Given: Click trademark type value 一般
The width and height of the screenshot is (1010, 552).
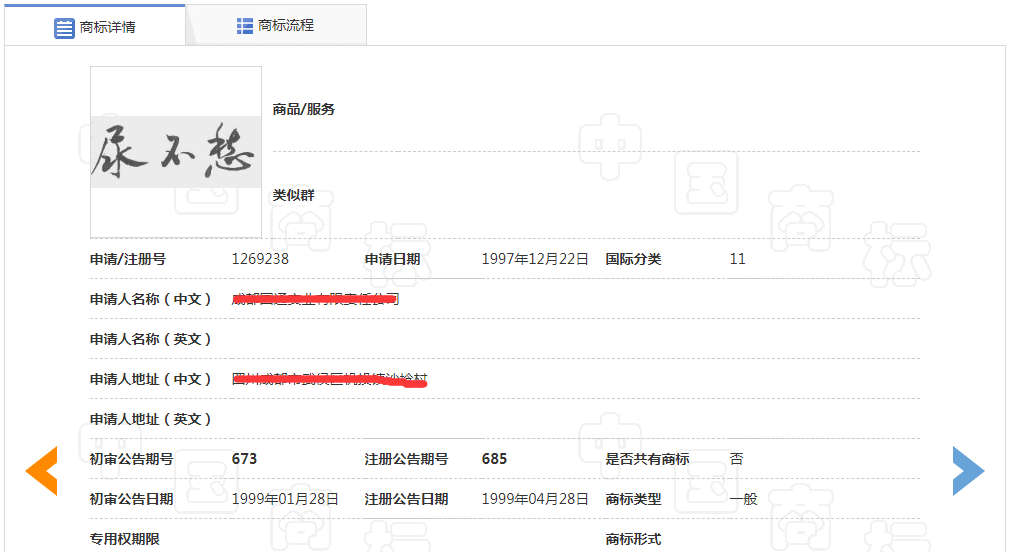Looking at the screenshot, I should coord(743,499).
